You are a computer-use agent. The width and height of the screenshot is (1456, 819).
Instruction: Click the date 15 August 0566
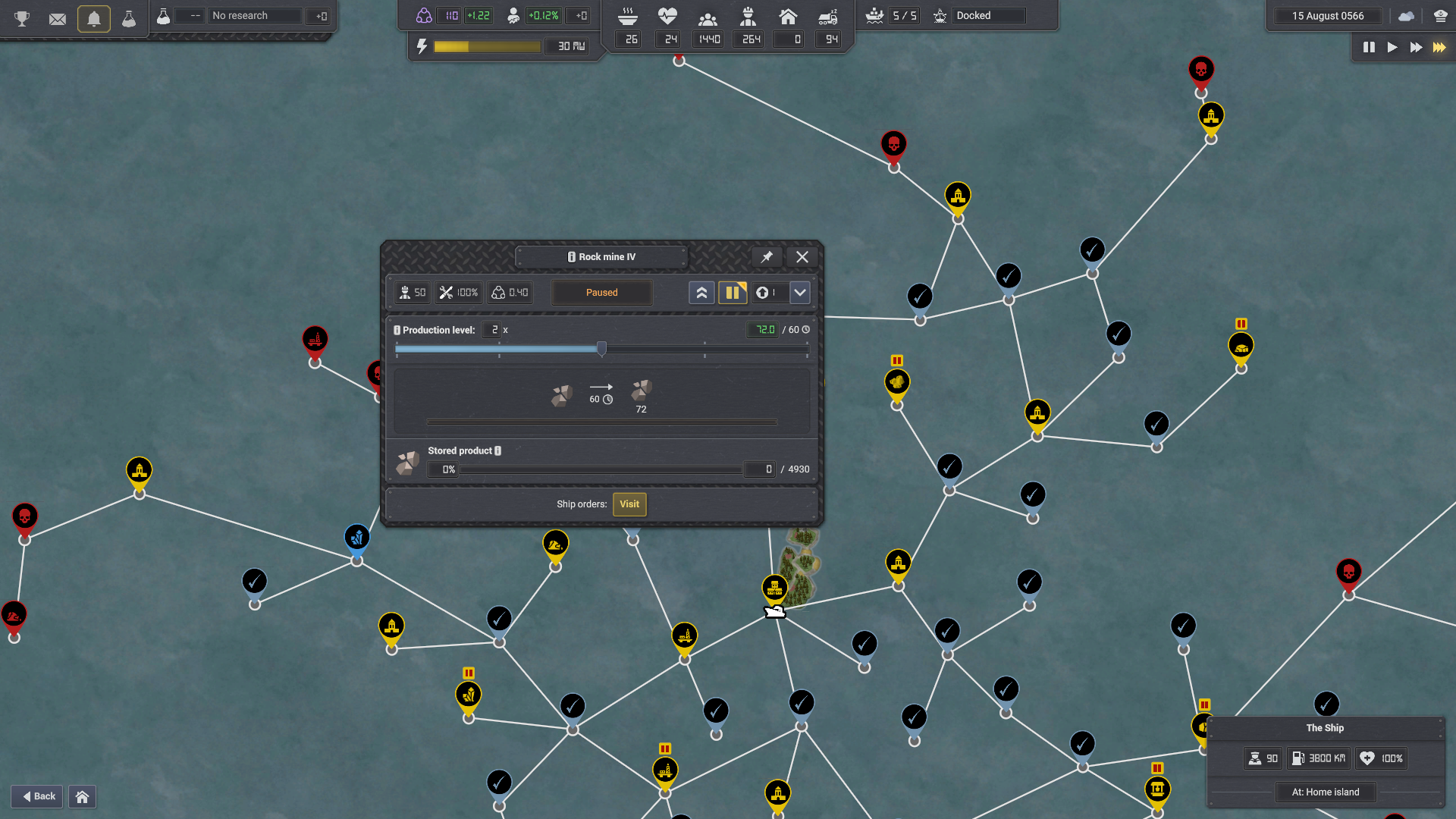click(1328, 16)
